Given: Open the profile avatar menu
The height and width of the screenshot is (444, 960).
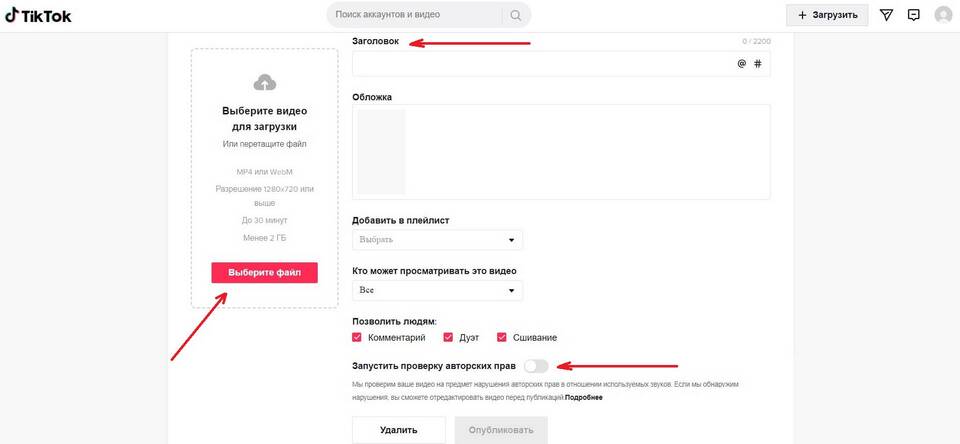Looking at the screenshot, I should 943,15.
